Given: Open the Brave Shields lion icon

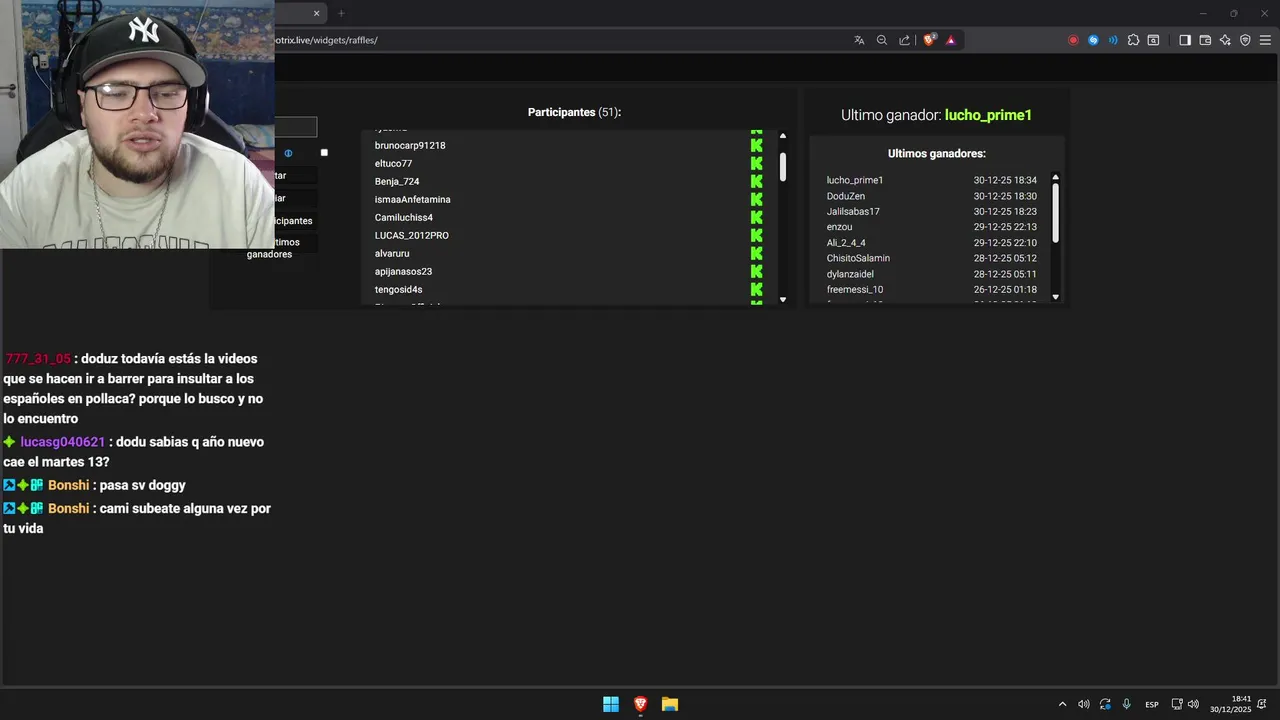Looking at the screenshot, I should tap(929, 40).
